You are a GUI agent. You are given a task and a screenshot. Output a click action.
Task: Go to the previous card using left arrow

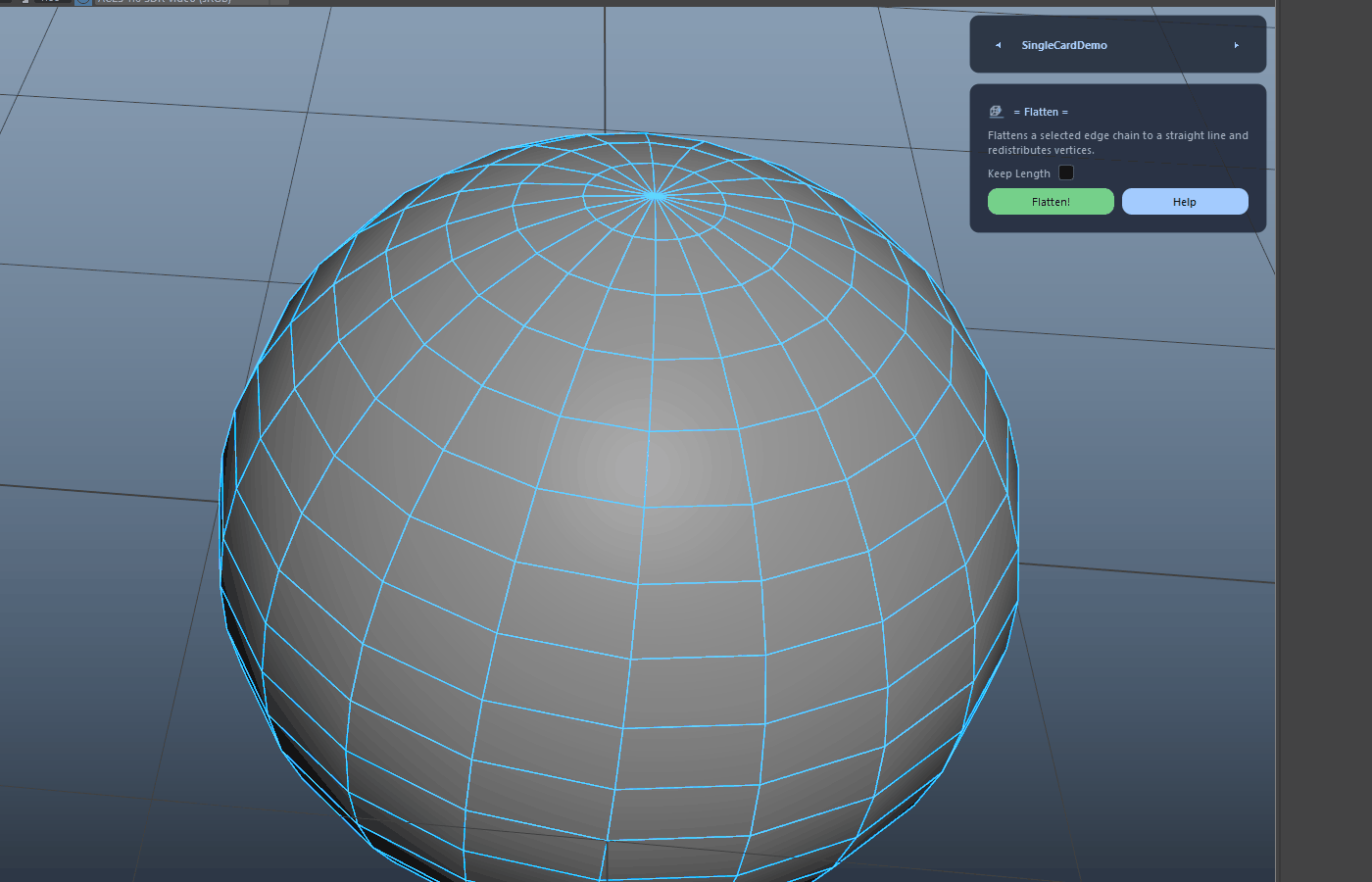998,45
